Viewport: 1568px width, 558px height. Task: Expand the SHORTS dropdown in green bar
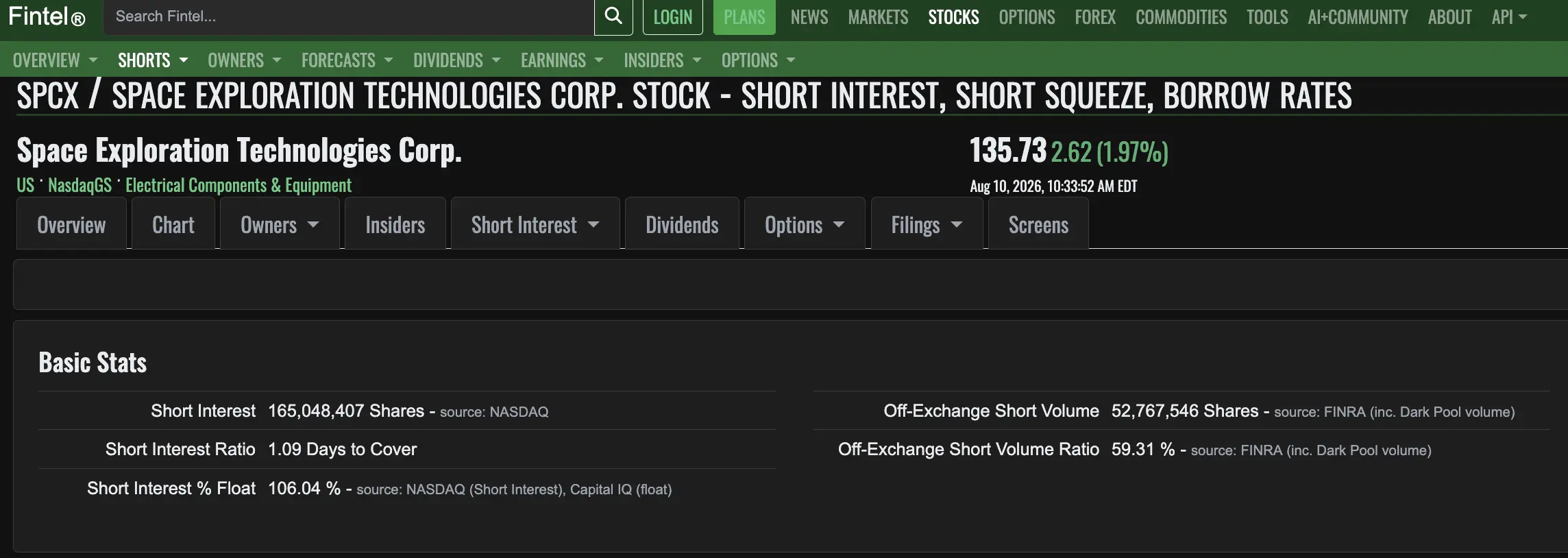point(153,60)
